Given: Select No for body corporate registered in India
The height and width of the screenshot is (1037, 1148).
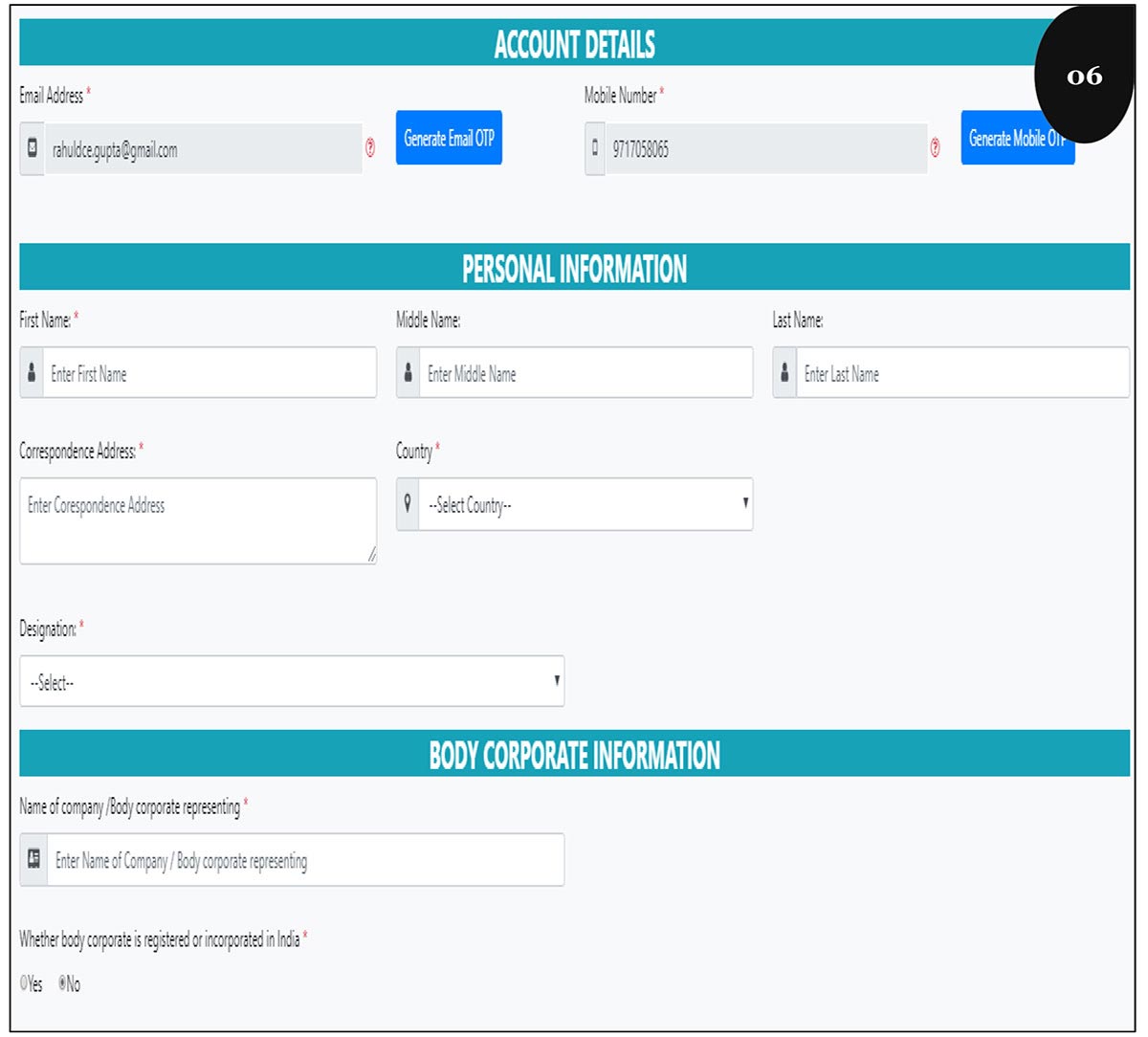Looking at the screenshot, I should click(x=63, y=983).
